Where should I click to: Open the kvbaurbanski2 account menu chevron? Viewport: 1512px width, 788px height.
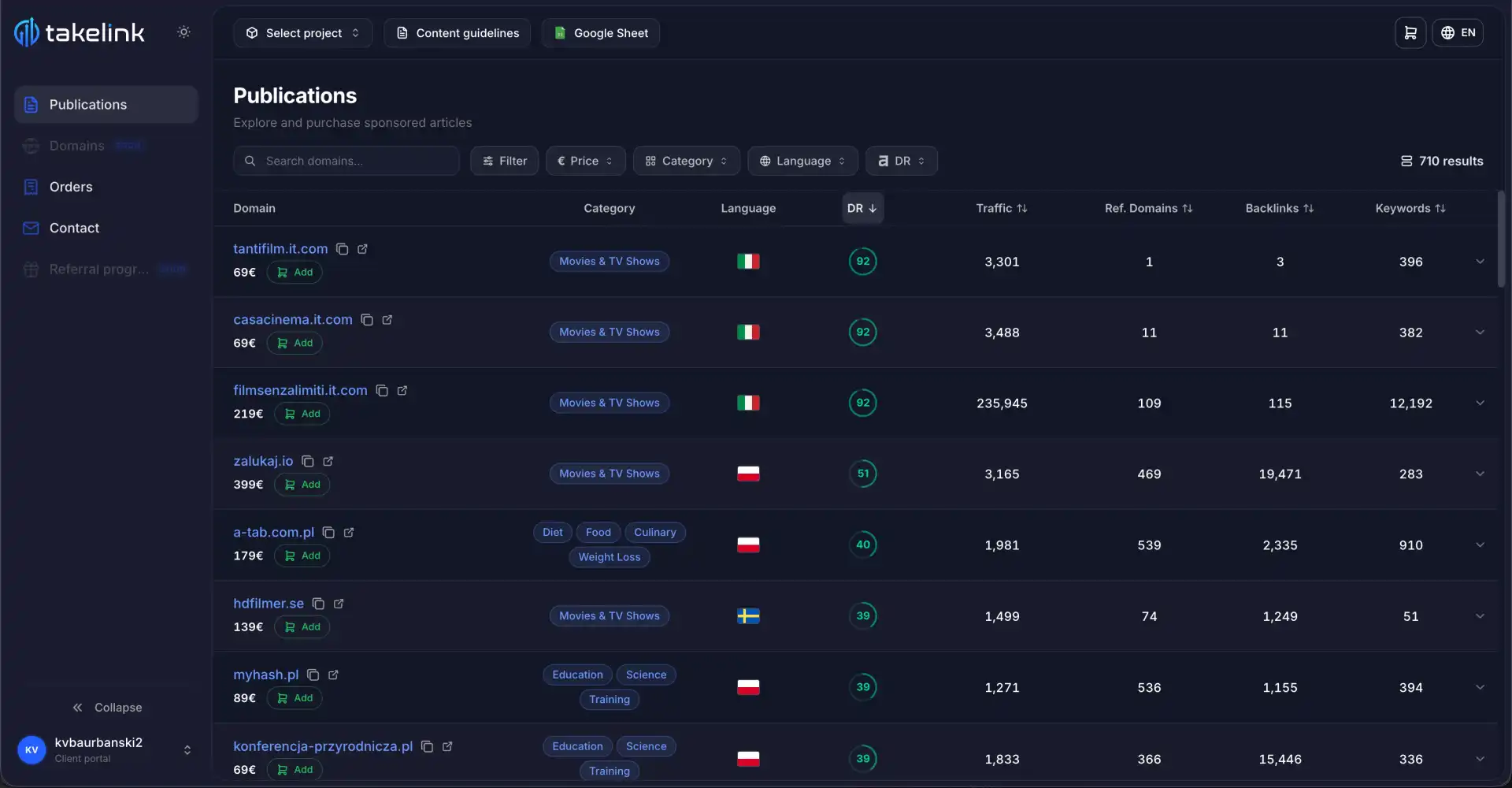(x=187, y=750)
